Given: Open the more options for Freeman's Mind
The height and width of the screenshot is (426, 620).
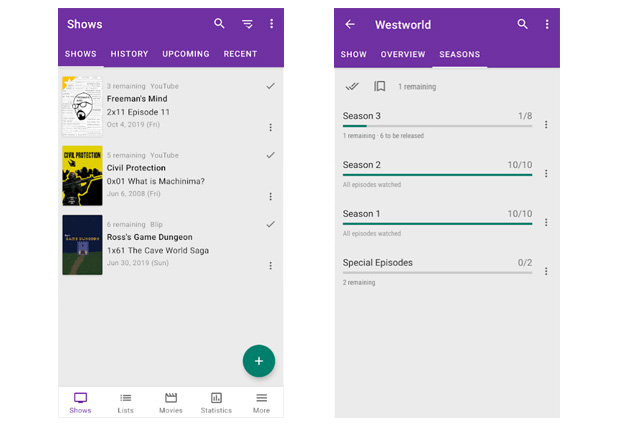Looking at the screenshot, I should pyautogui.click(x=270, y=127).
